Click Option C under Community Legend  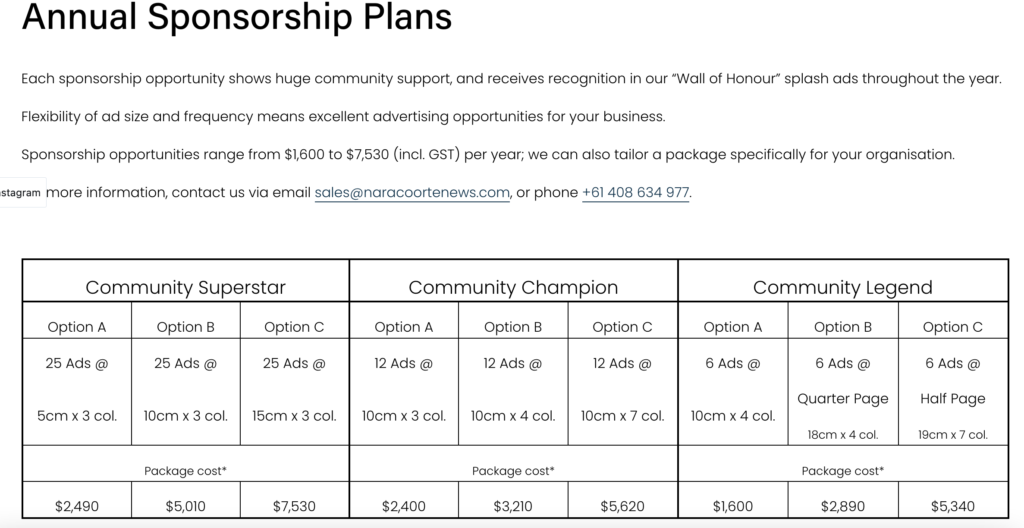pyautogui.click(x=952, y=327)
